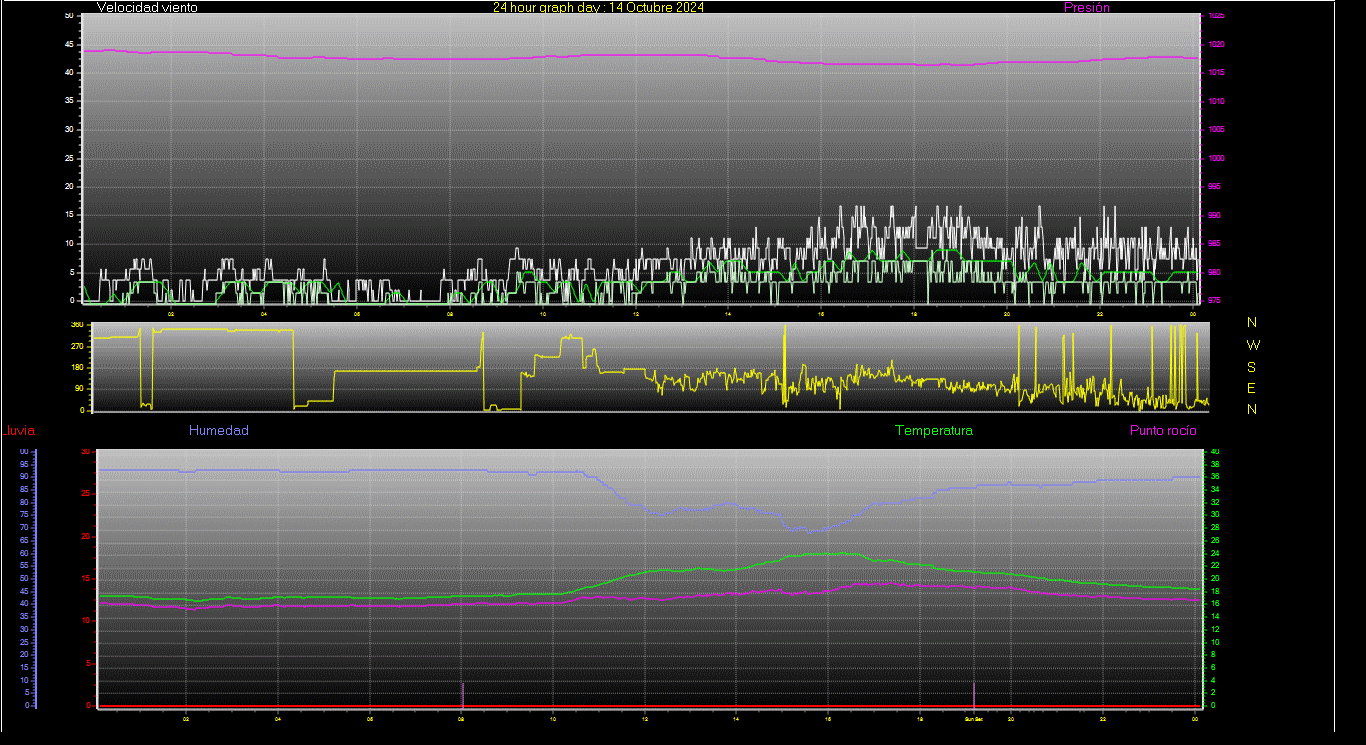Click the "Velocidad viento" label
This screenshot has height=745, width=1366.
(x=147, y=7)
